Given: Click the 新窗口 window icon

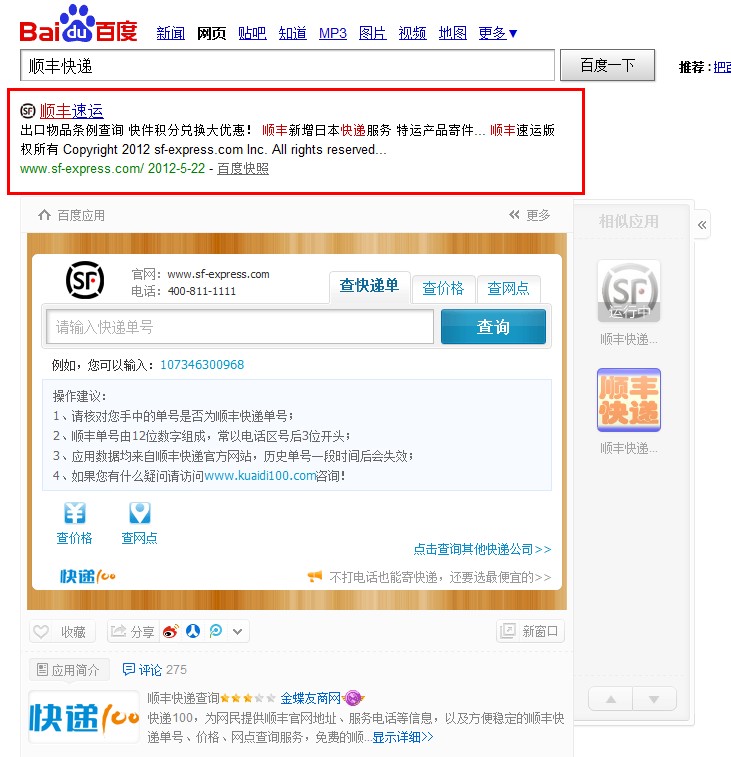Looking at the screenshot, I should point(508,631).
